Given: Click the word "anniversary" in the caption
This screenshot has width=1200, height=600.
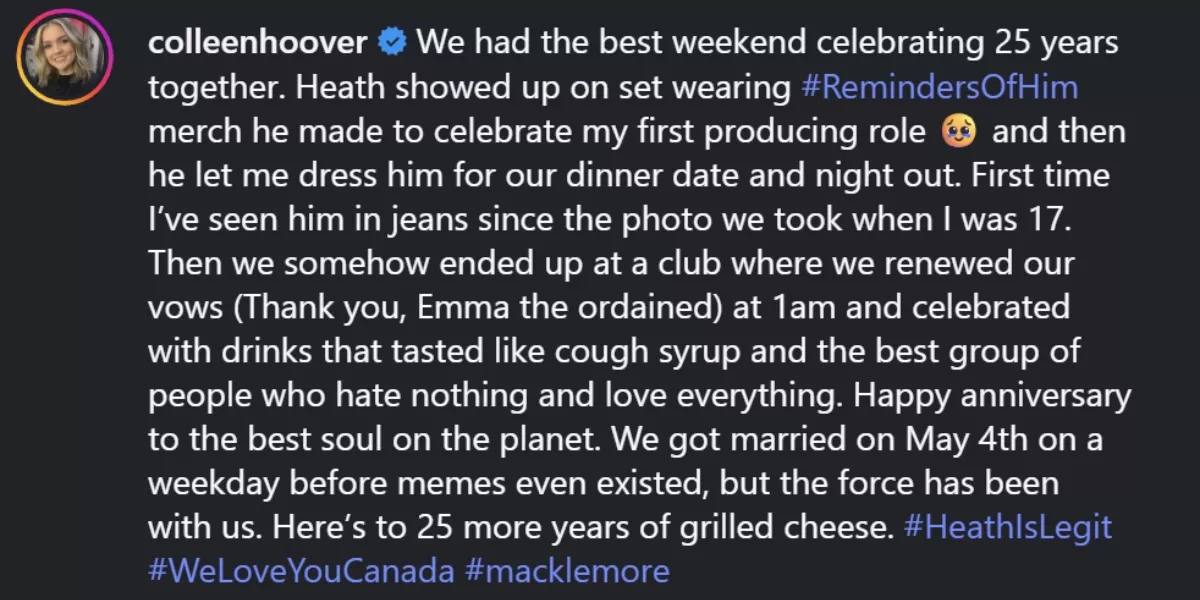Looking at the screenshot, I should click(1050, 395).
